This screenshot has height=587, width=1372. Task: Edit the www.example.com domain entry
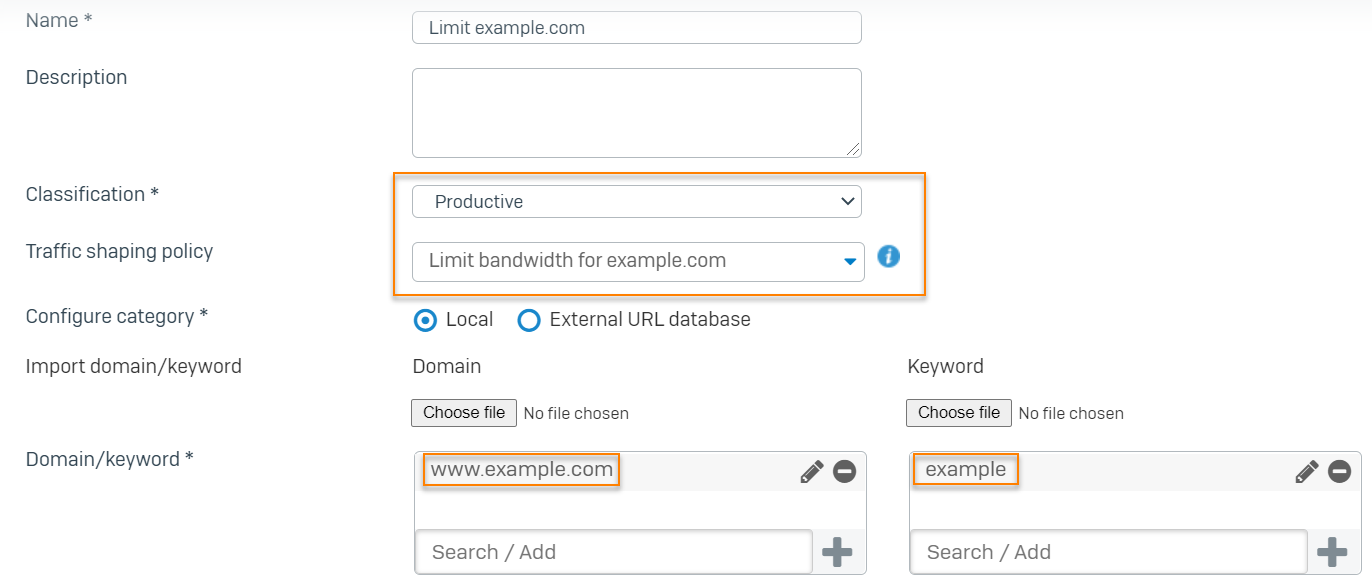tap(811, 470)
